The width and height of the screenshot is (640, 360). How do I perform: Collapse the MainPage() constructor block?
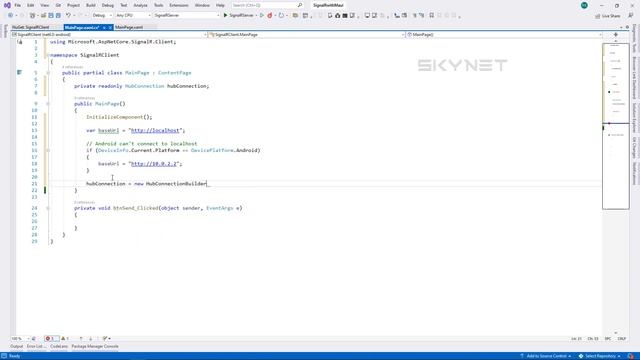coord(48,104)
